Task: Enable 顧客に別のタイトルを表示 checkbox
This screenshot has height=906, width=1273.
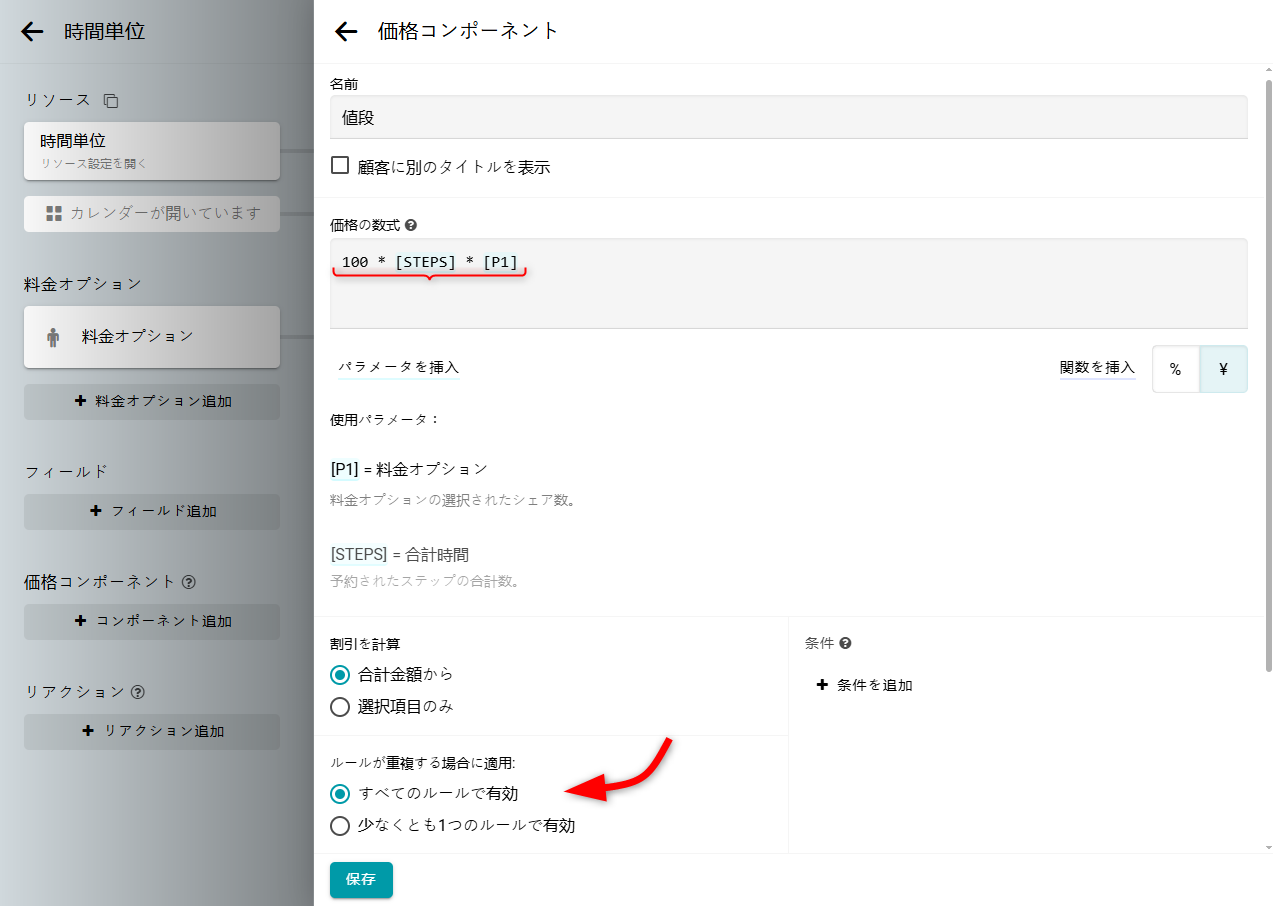Action: [x=340, y=166]
